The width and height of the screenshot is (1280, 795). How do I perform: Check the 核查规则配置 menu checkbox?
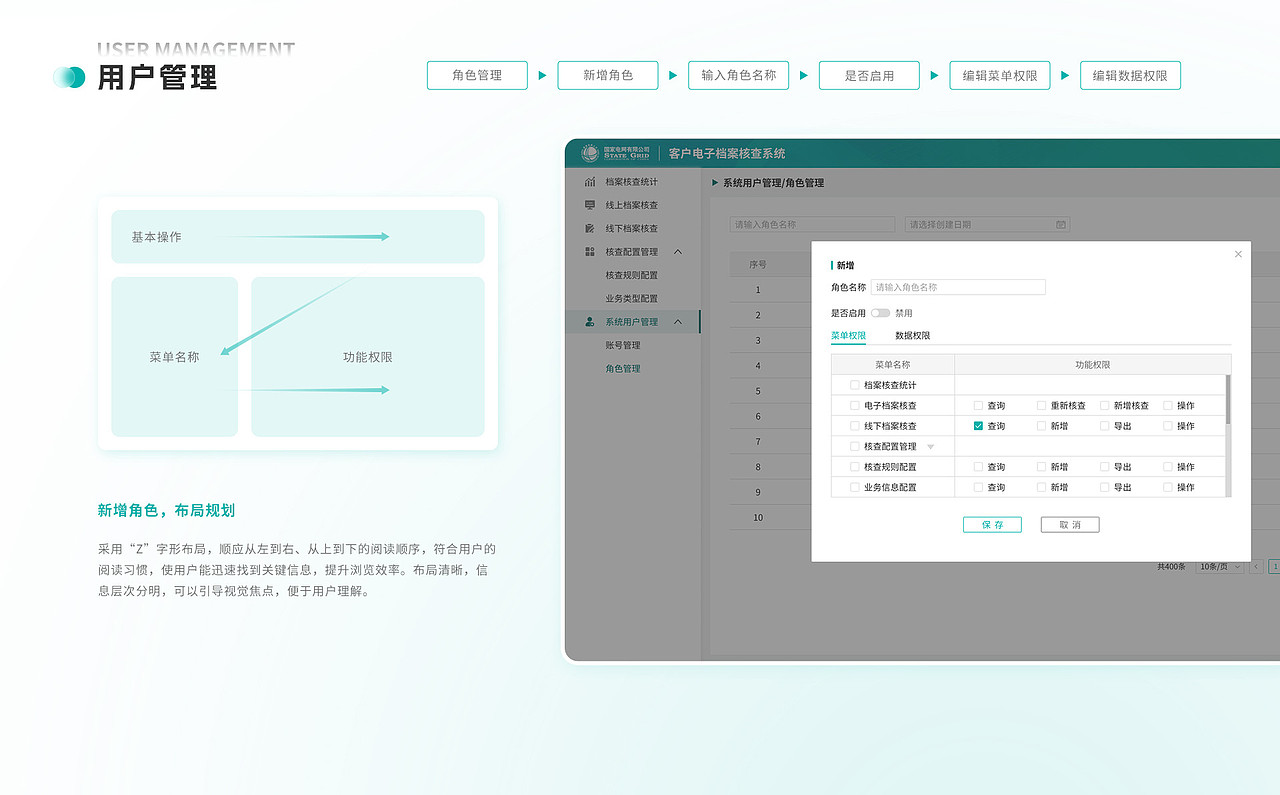tap(854, 467)
